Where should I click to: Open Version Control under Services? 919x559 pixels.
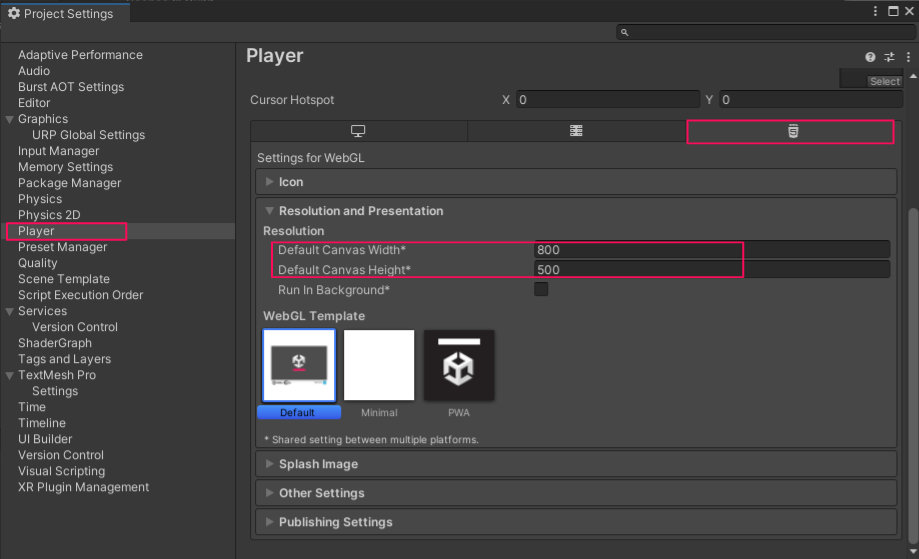coord(75,327)
